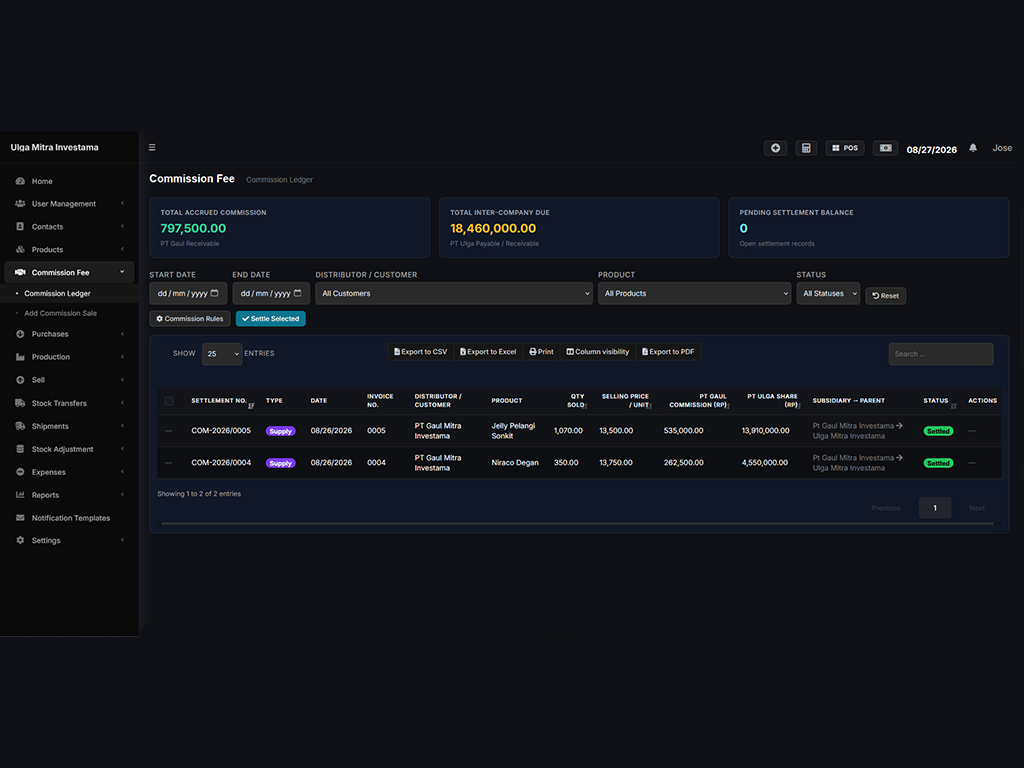1024x768 pixels.
Task: Expand the Settings menu chevron
Action: pos(122,540)
